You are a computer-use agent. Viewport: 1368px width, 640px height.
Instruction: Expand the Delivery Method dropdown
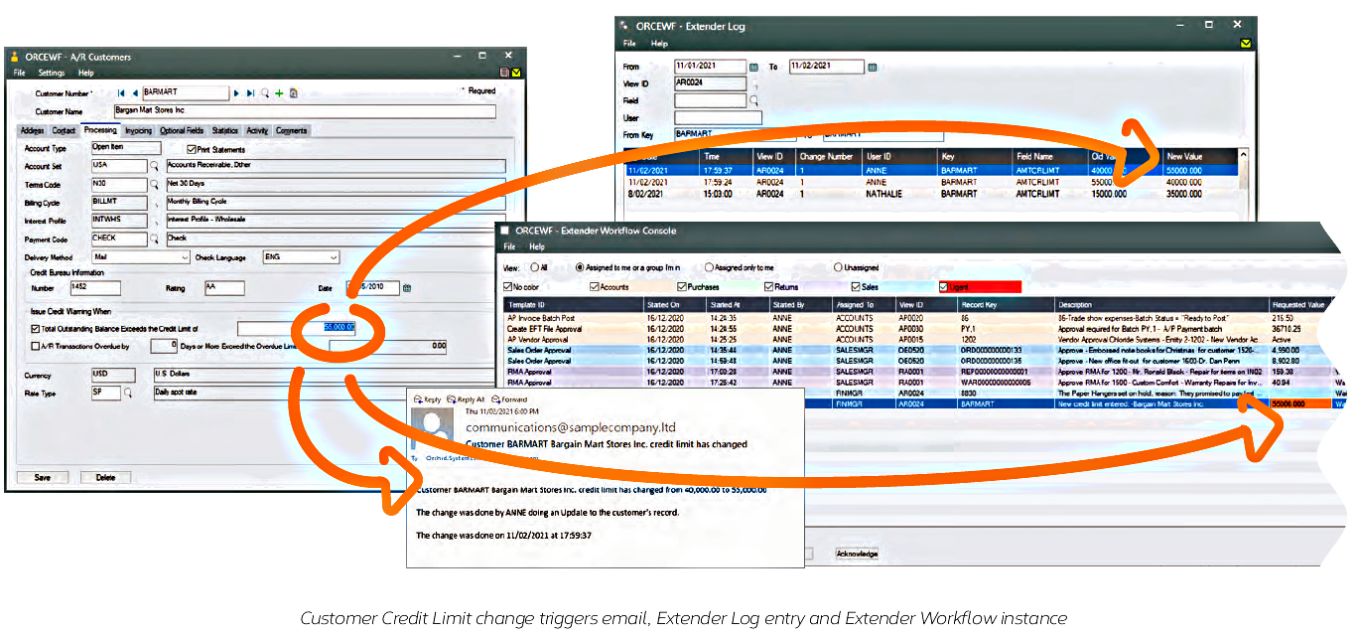[x=186, y=257]
